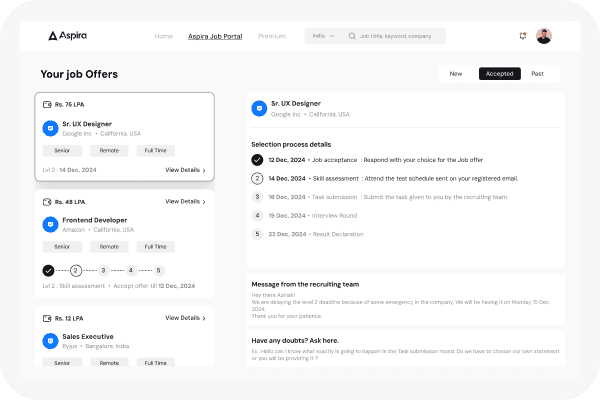Click Full Time tag on Sr. UX Designer card
Screen dimensions: 600x400
(x=156, y=150)
